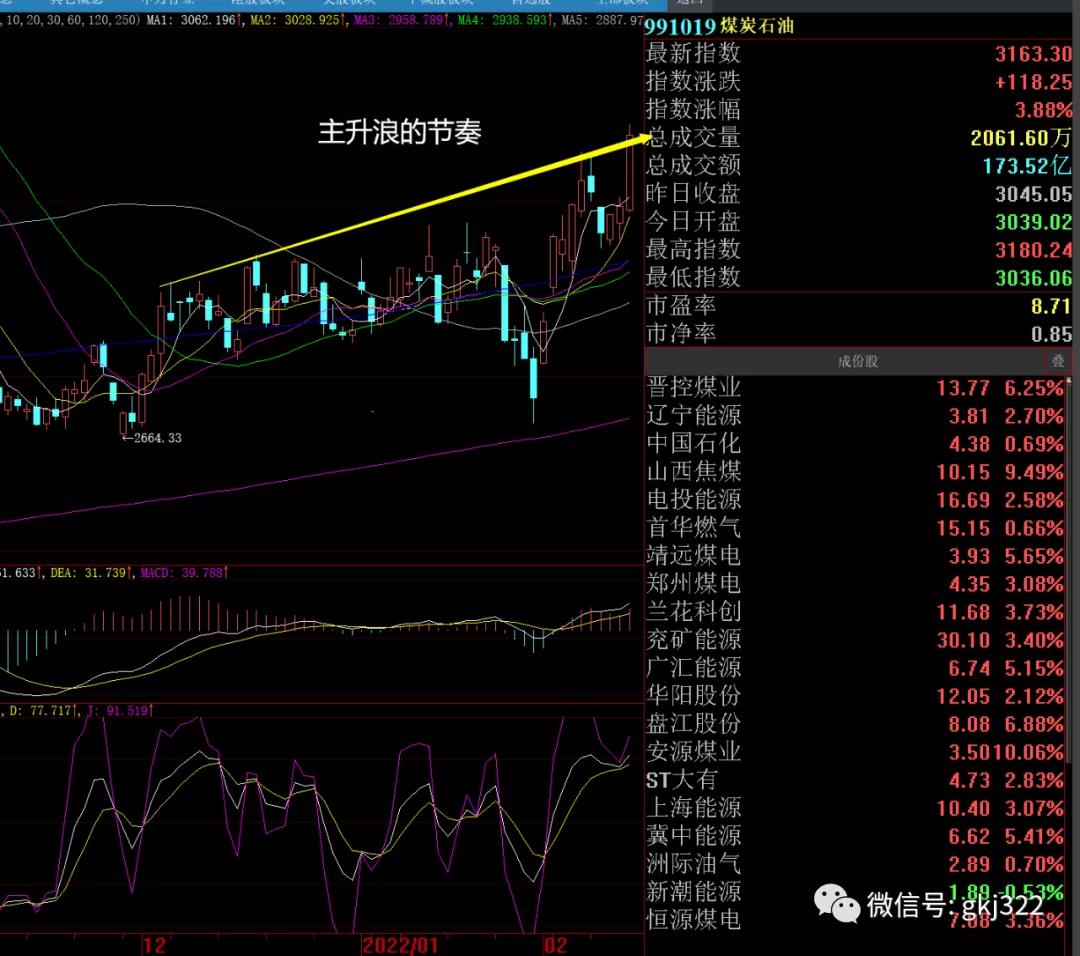This screenshot has height=956, width=1080.
Task: Click the 今日开盘 value 3039.02
Action: click(x=1033, y=222)
